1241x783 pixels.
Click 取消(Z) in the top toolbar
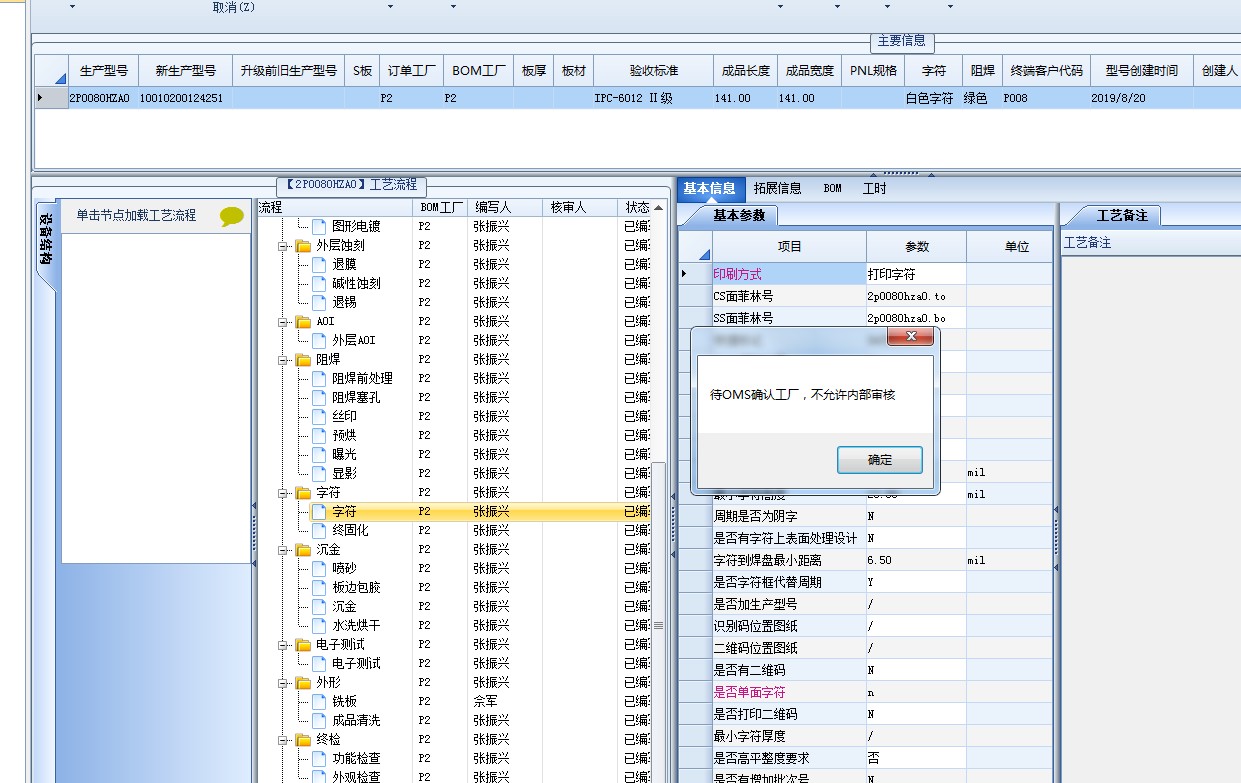pos(234,7)
